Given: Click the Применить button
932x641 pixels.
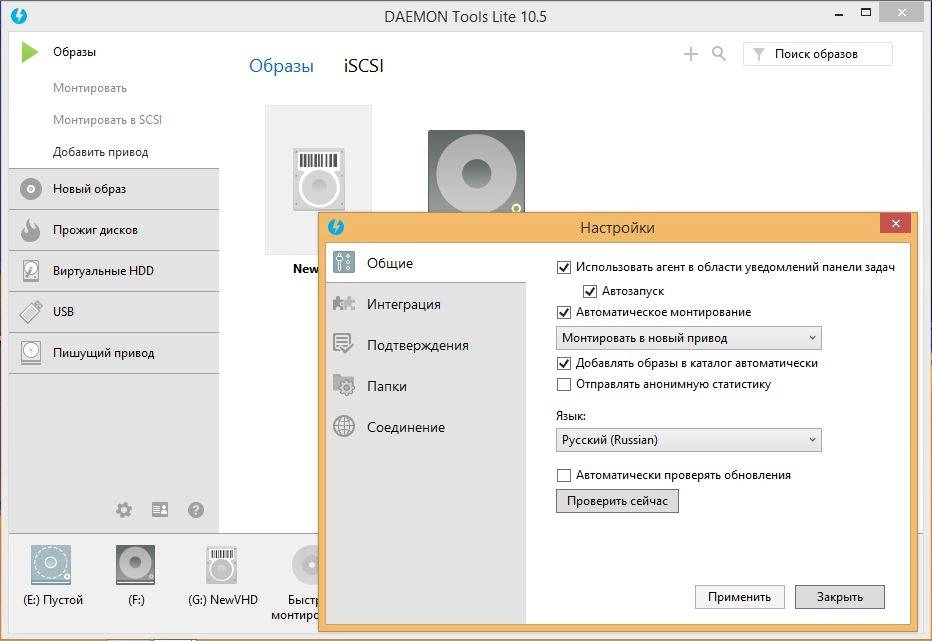Looking at the screenshot, I should coord(739,597).
